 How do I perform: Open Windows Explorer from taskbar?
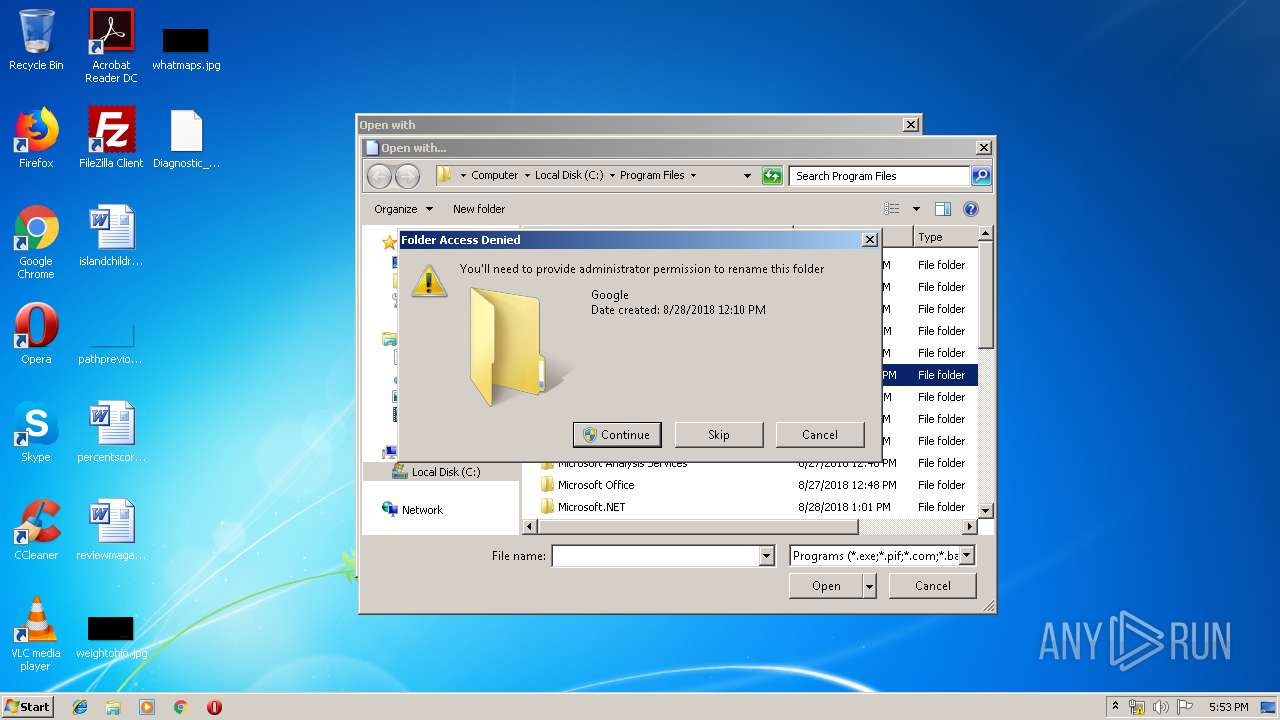coord(113,707)
